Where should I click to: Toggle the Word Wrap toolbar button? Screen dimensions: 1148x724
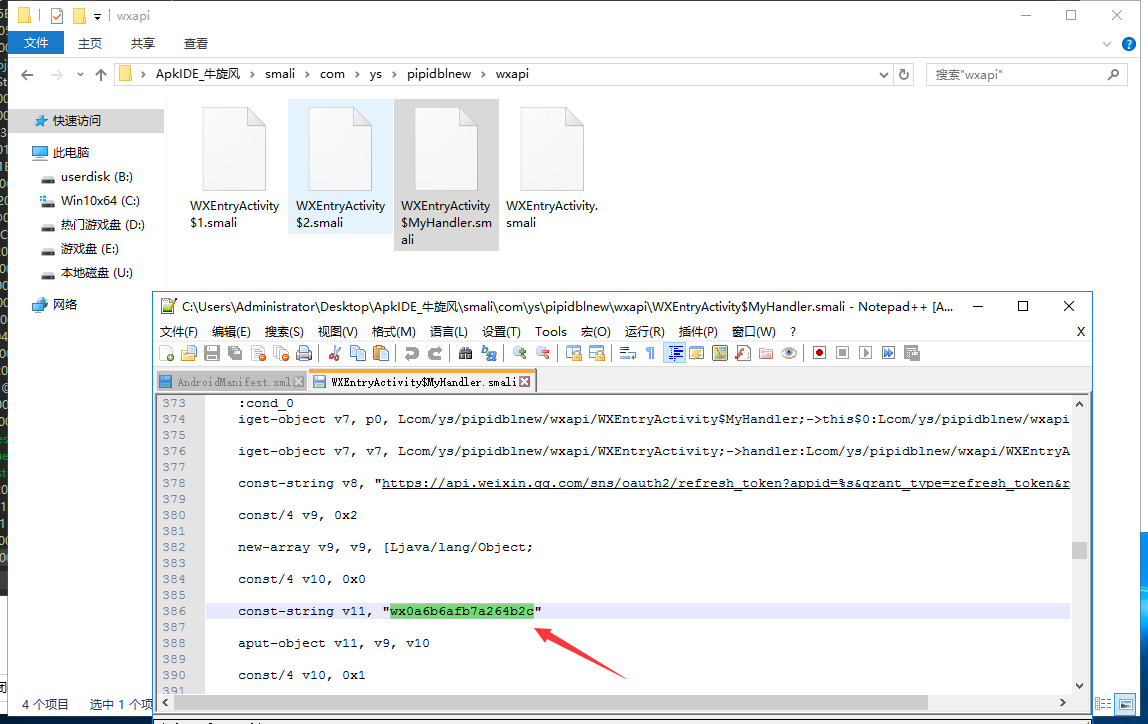627,353
